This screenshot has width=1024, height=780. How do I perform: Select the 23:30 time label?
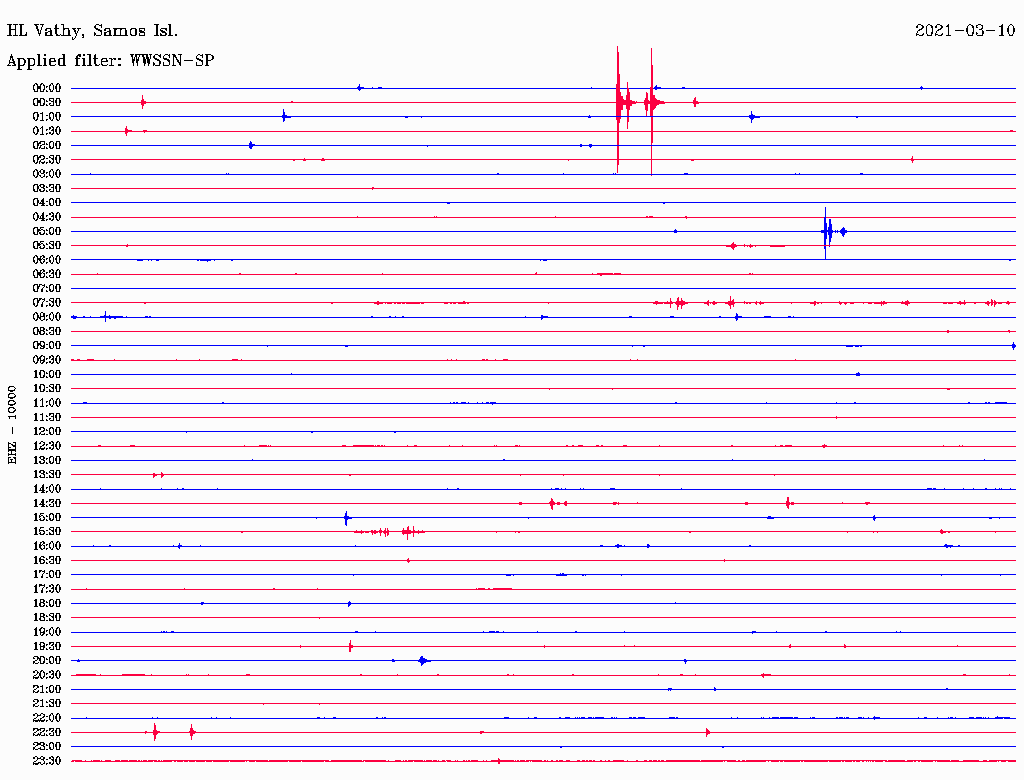click(47, 761)
